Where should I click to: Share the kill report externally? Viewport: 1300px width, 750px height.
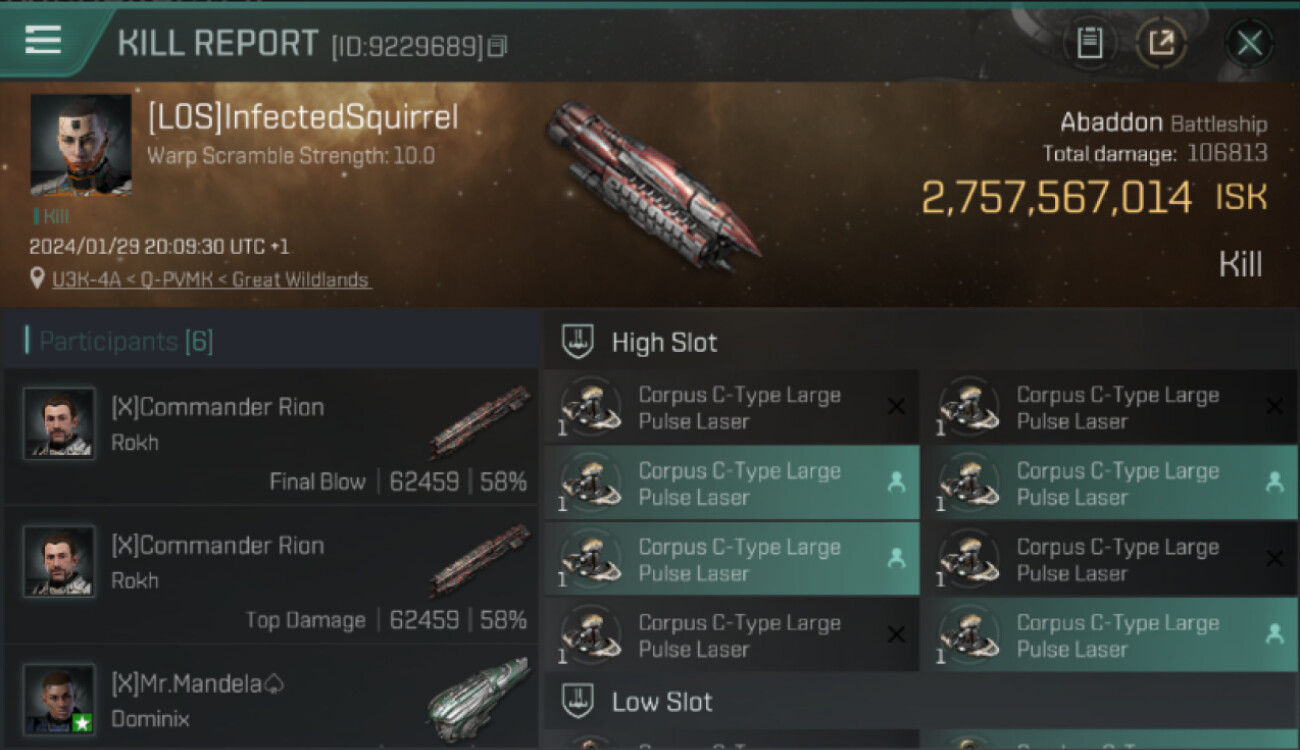point(1161,43)
